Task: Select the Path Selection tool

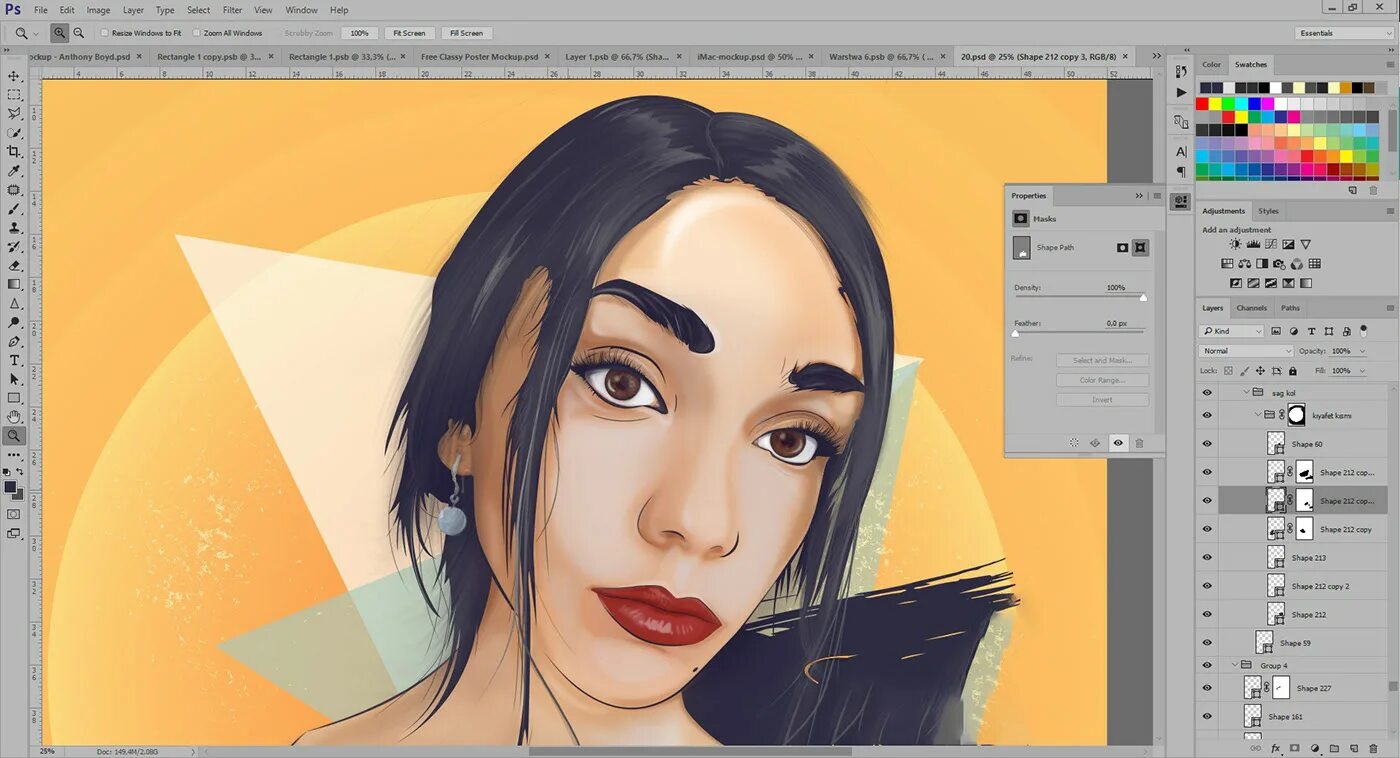Action: click(14, 379)
